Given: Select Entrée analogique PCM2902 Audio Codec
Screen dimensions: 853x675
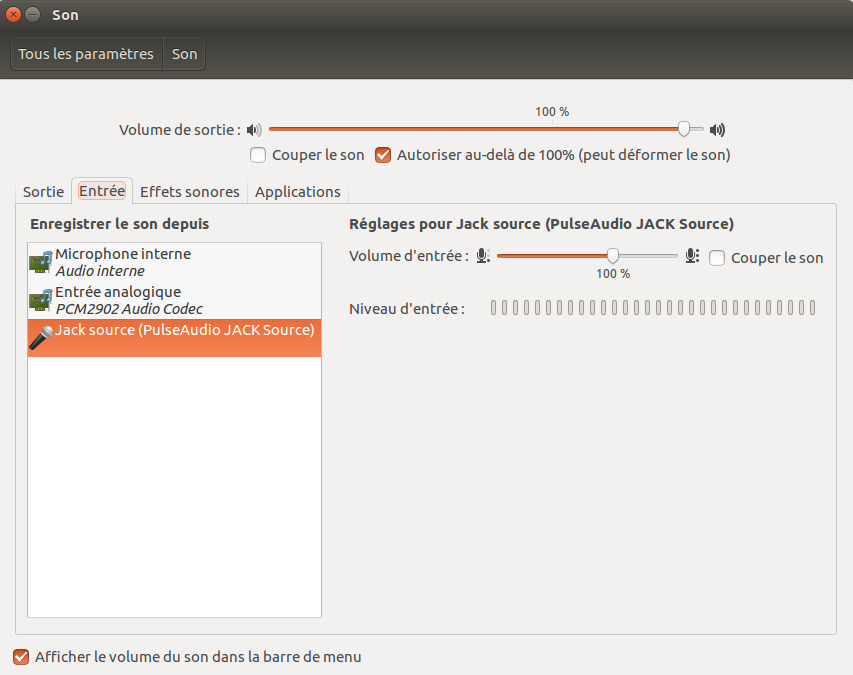Looking at the screenshot, I should point(175,300).
